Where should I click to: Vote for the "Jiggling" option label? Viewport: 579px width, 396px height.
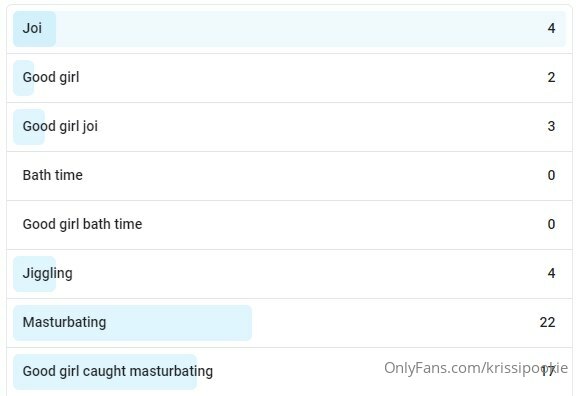47,274
